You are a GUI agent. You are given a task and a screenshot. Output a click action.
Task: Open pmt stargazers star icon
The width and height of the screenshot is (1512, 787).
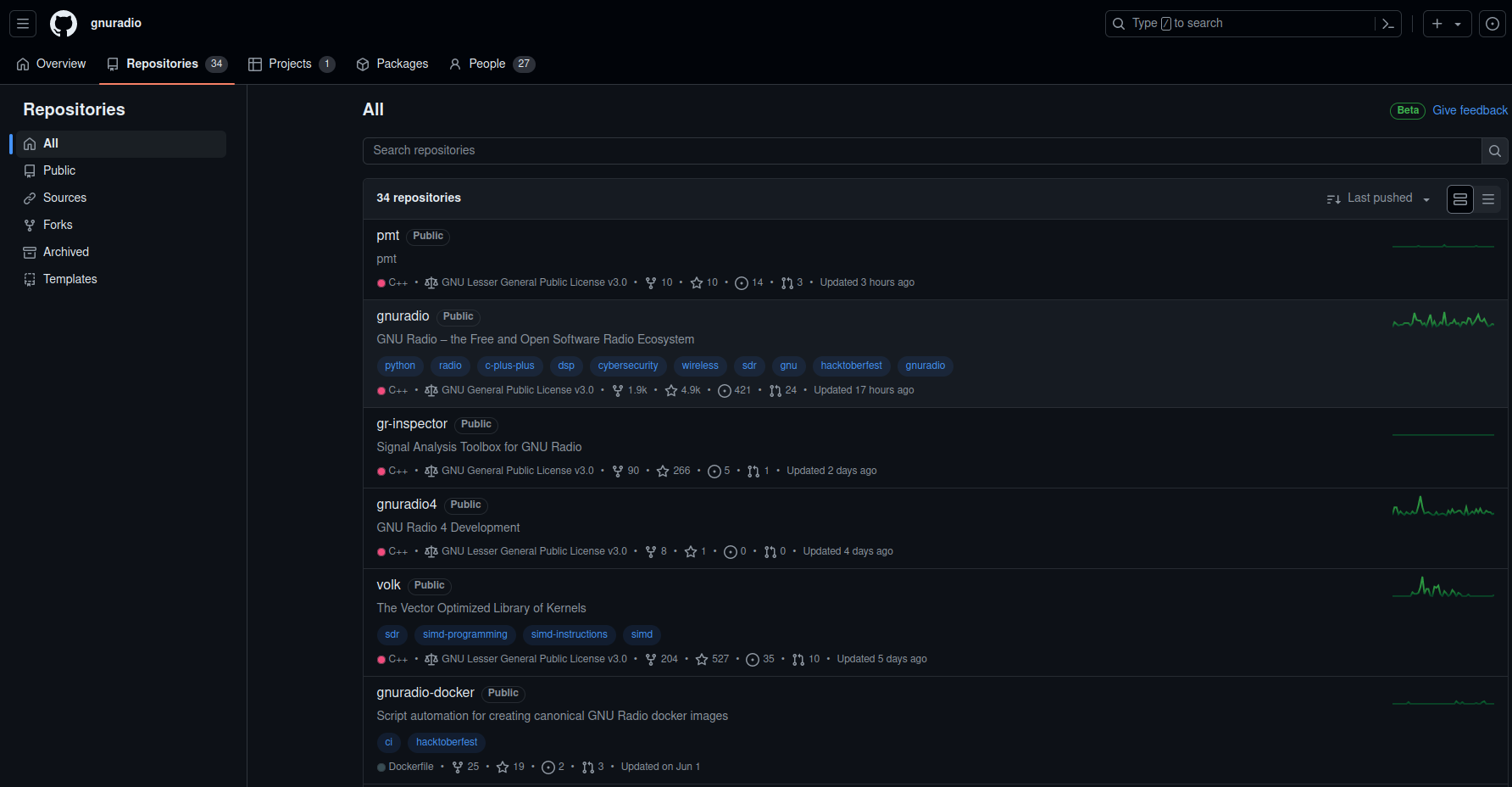697,282
